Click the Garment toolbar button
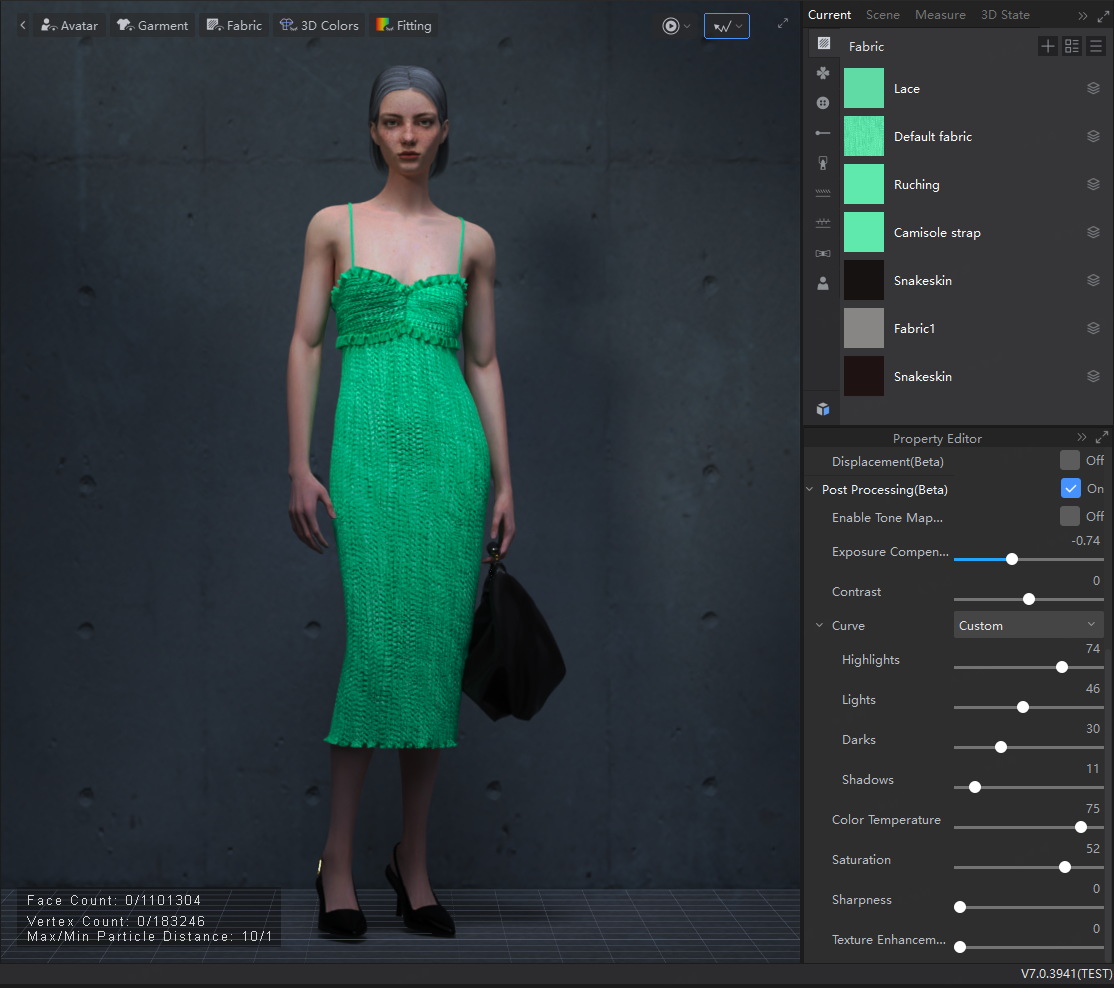This screenshot has height=988, width=1114. 152,26
